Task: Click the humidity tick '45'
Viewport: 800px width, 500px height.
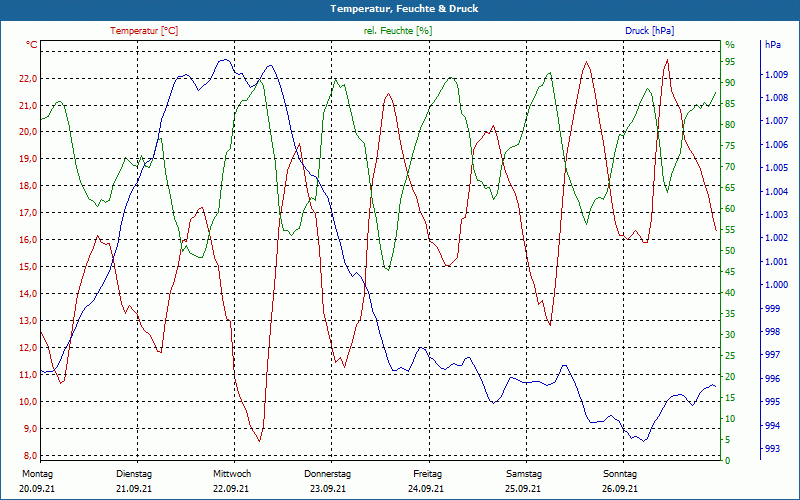Action: point(730,271)
